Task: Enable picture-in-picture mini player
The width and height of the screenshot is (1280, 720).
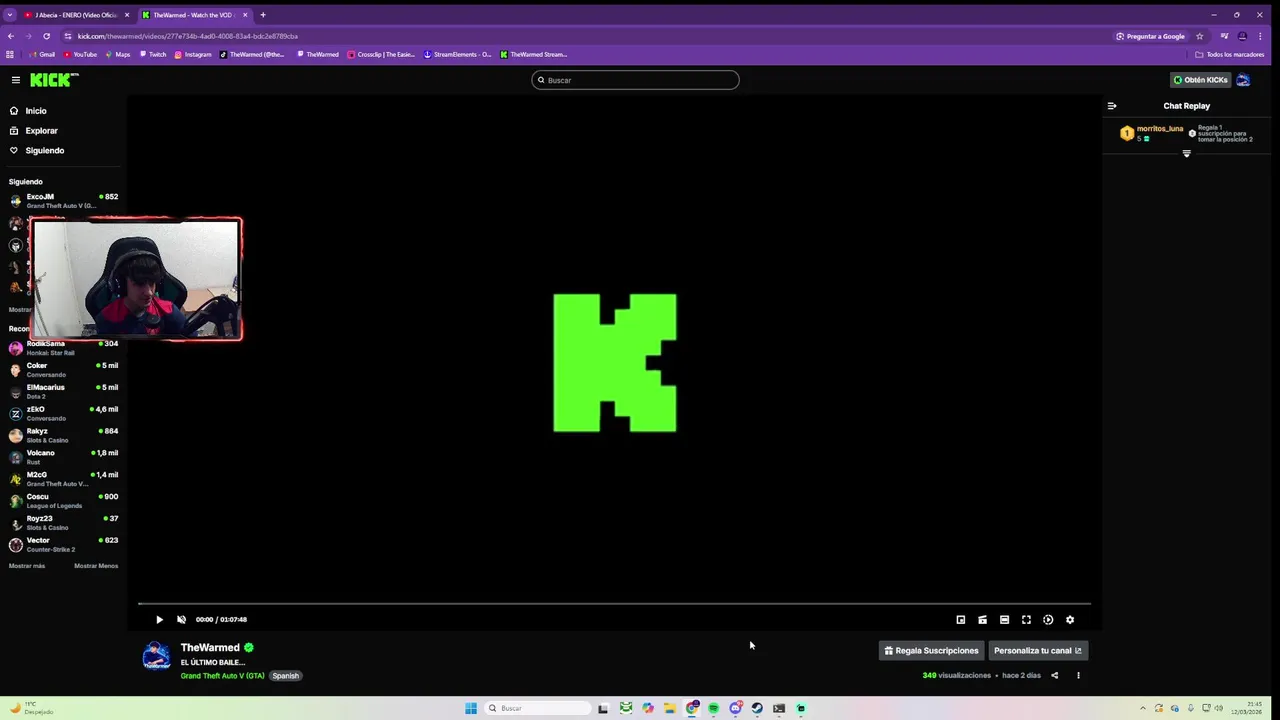Action: [961, 620]
